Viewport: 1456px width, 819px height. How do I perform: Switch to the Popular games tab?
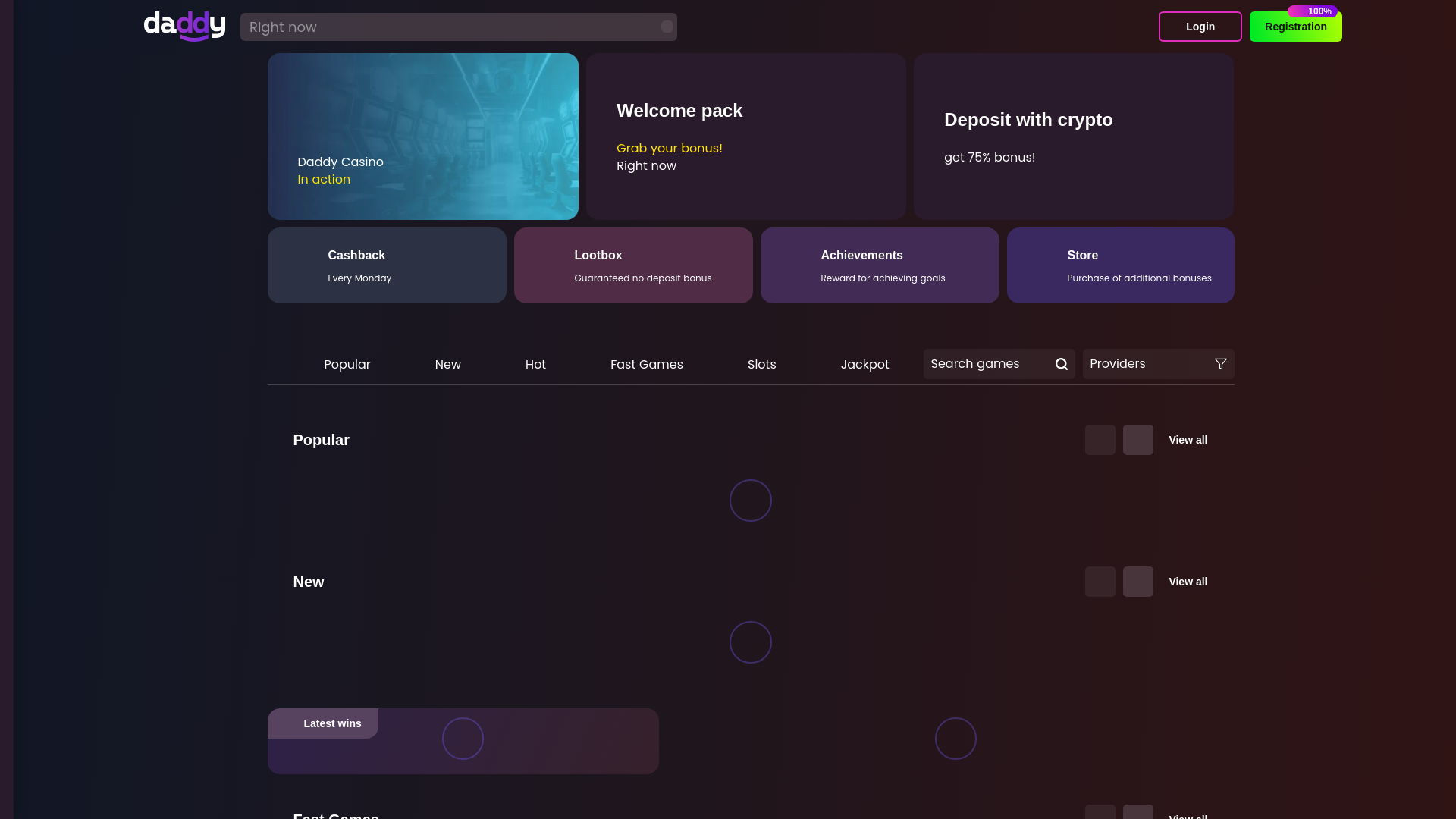click(x=347, y=364)
